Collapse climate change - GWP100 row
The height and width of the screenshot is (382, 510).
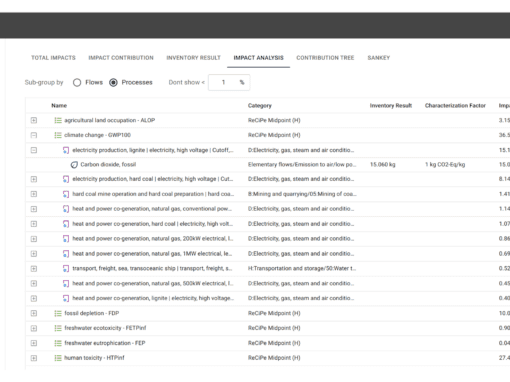pos(34,135)
